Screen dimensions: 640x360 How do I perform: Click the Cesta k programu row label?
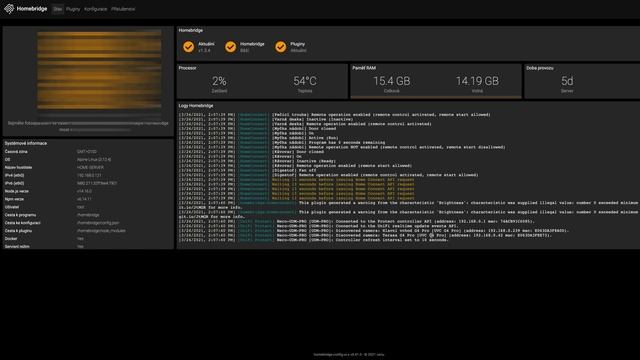pyautogui.click(x=20, y=215)
